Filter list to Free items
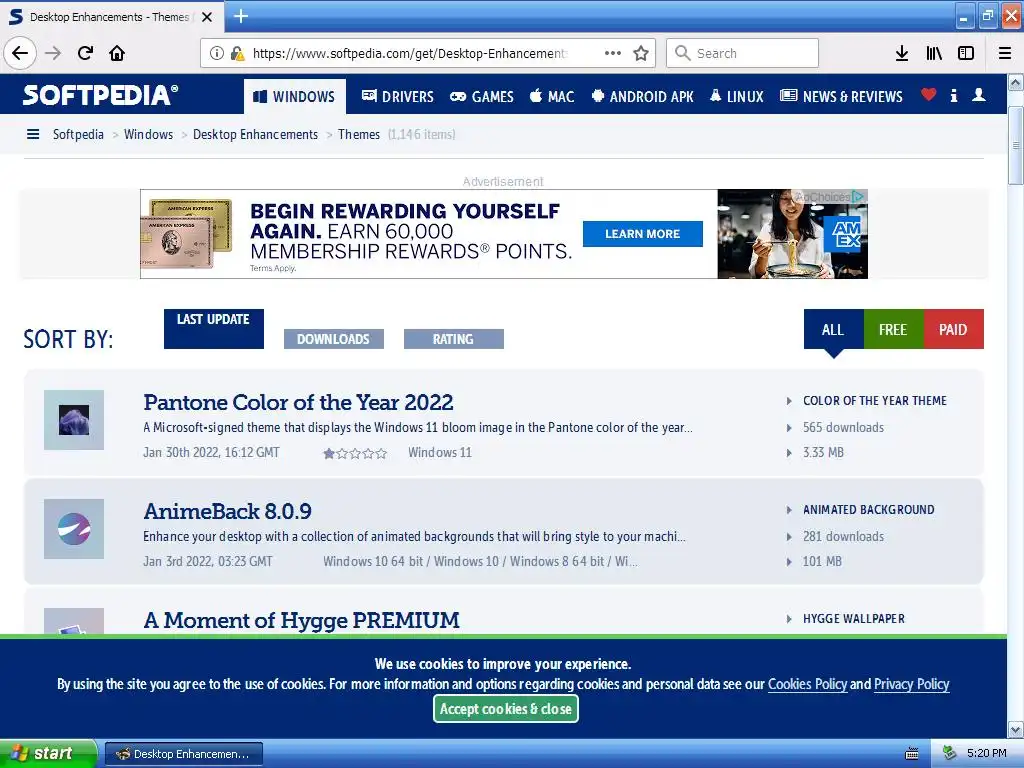 (x=893, y=329)
